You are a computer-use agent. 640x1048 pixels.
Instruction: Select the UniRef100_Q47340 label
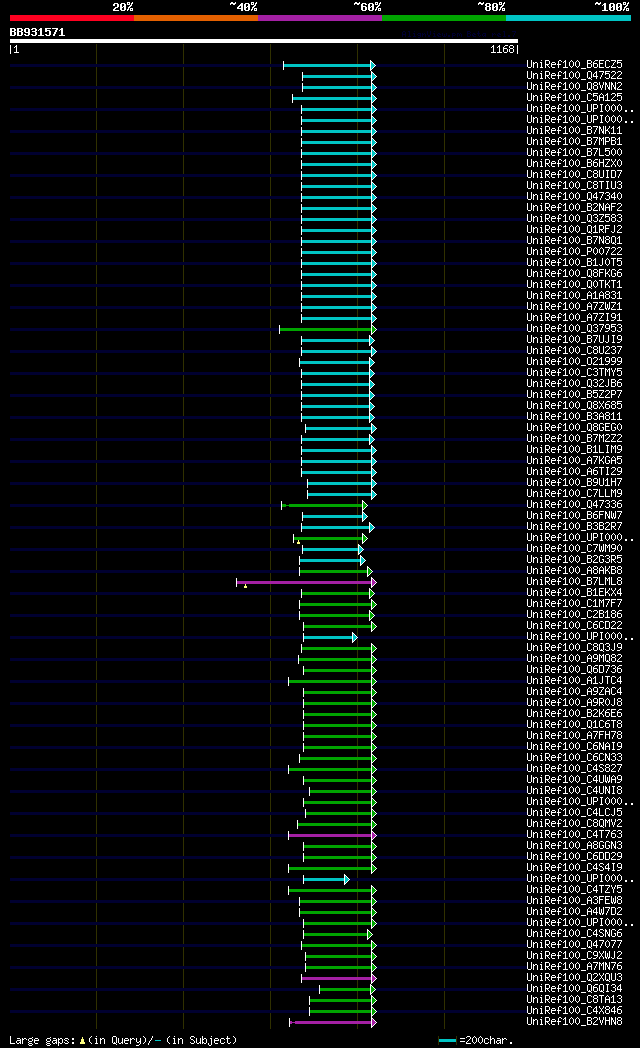click(574, 196)
